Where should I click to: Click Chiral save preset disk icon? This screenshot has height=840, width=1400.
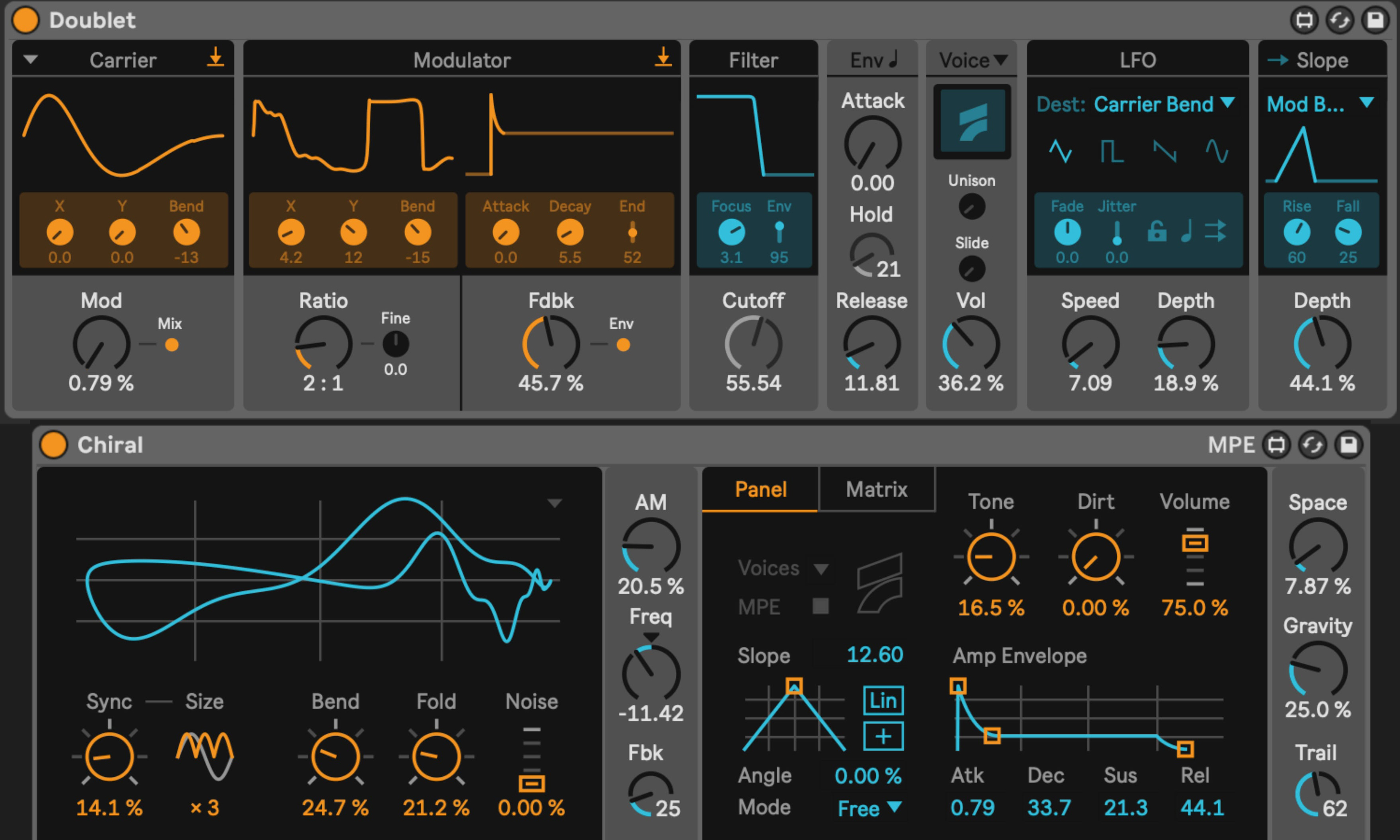(1349, 445)
